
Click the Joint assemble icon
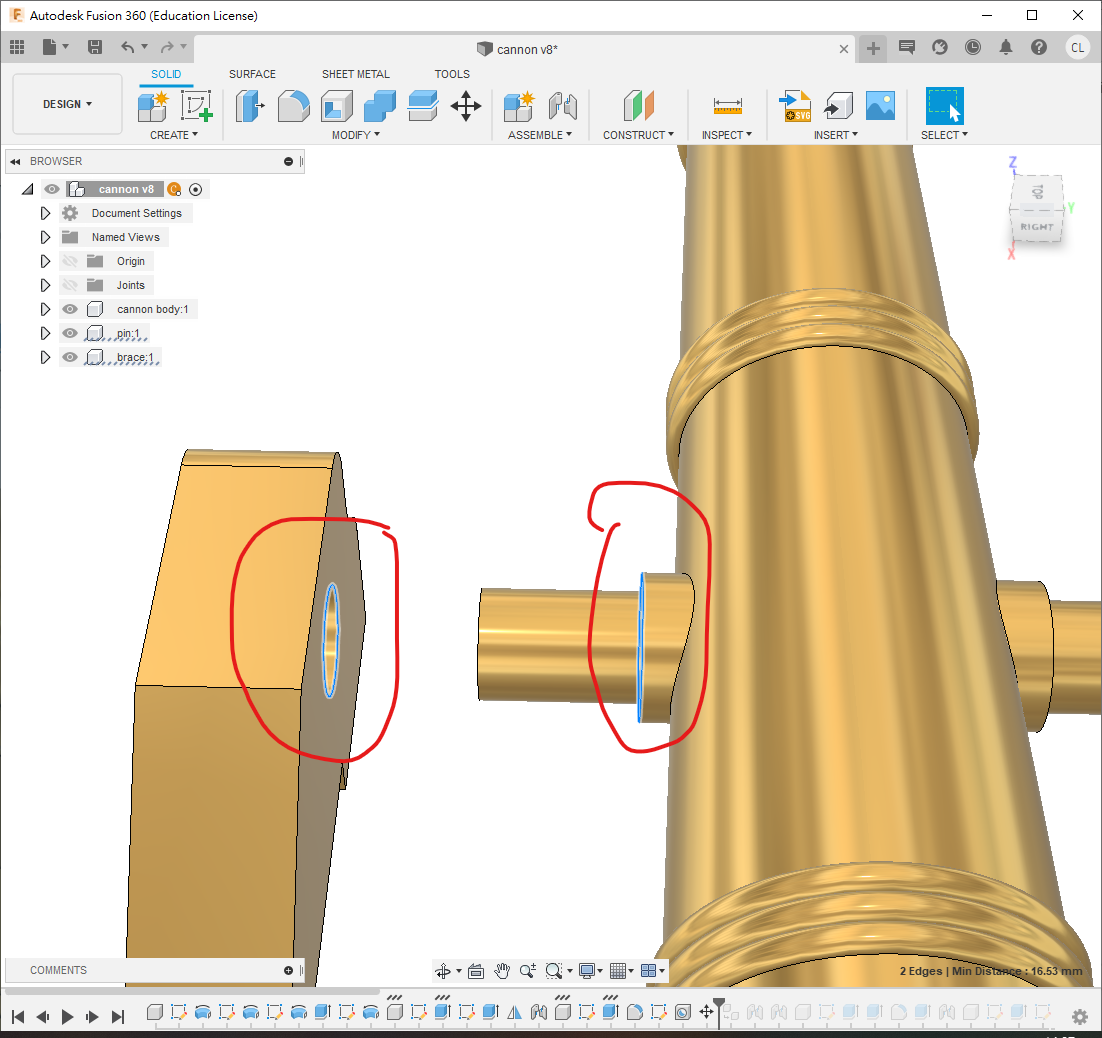pos(563,105)
